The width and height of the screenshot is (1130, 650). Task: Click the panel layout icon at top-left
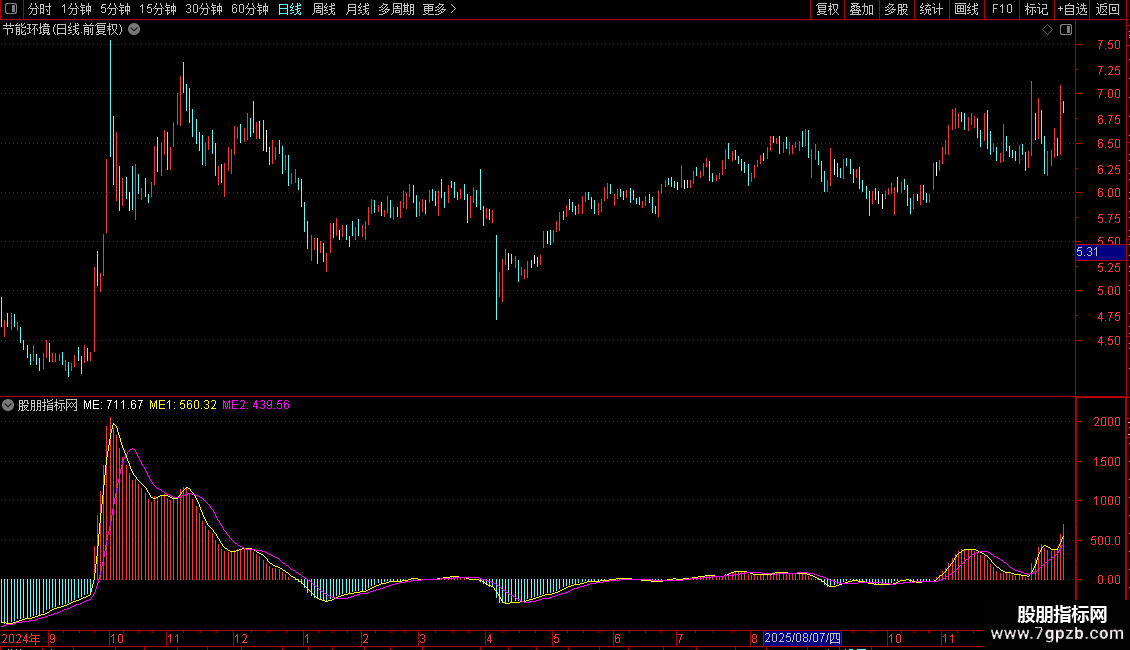coord(11,9)
